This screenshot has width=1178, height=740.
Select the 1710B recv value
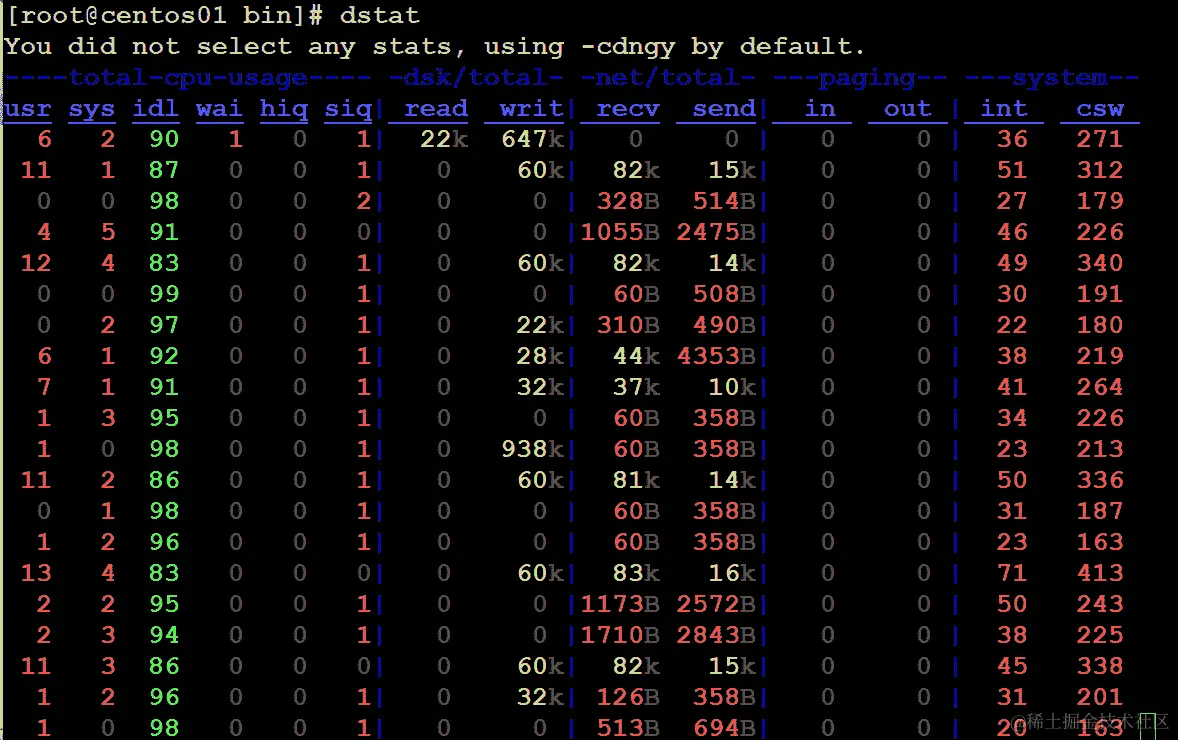point(620,636)
